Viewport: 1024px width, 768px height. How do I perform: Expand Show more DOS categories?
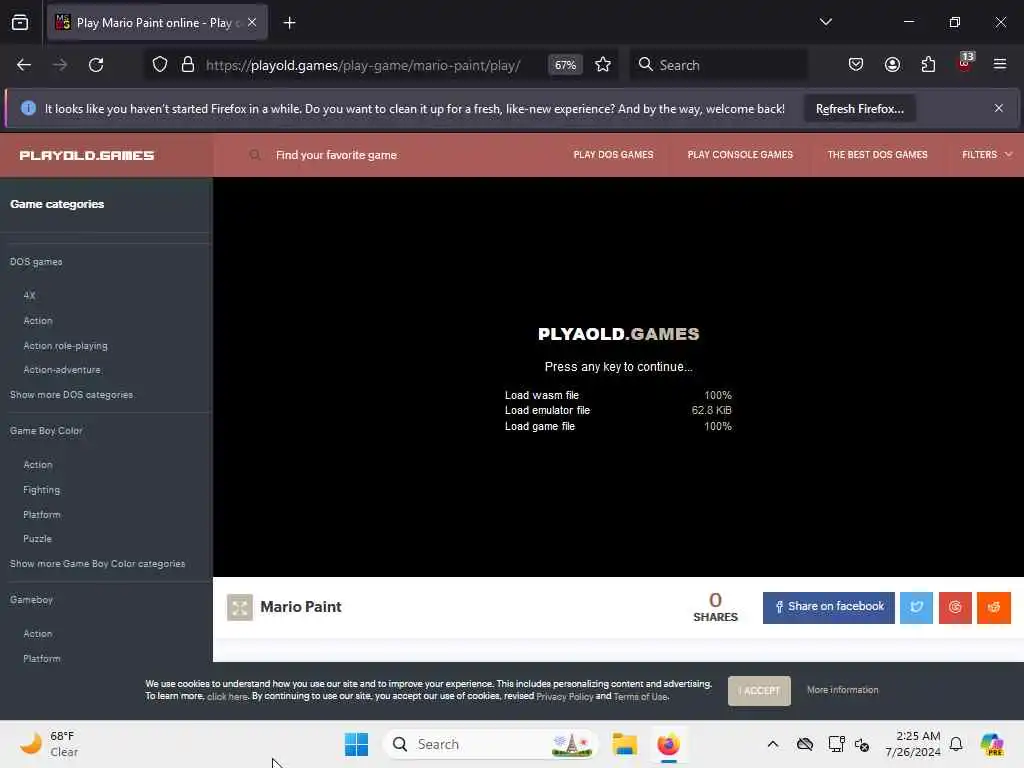[71, 394]
